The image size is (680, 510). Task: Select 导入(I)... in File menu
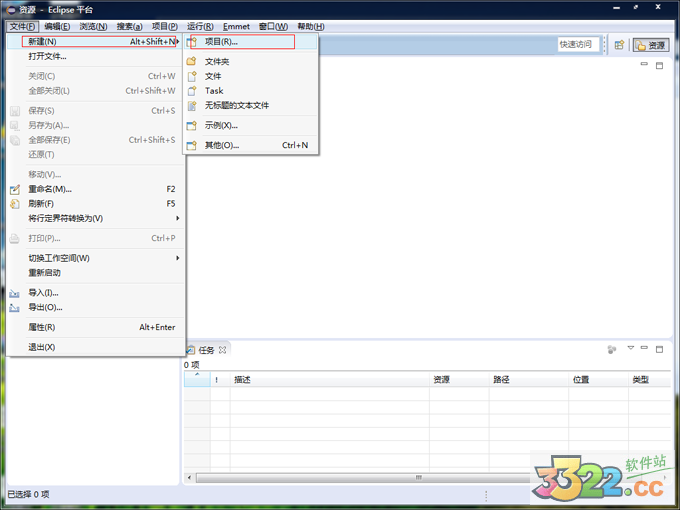(95, 293)
